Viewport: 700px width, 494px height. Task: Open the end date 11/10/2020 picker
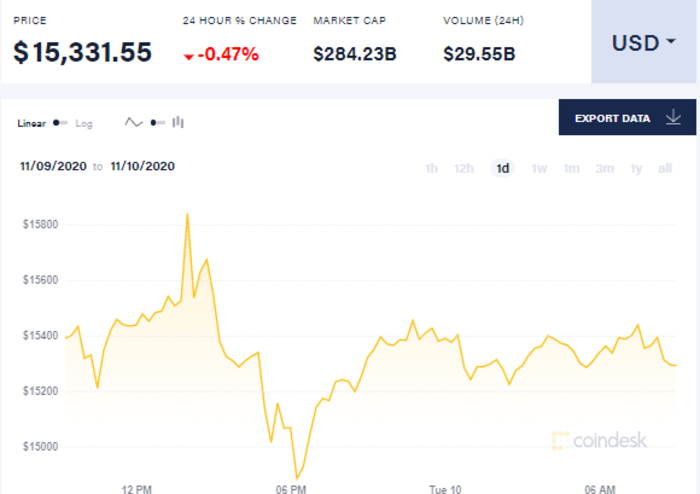pyautogui.click(x=143, y=166)
